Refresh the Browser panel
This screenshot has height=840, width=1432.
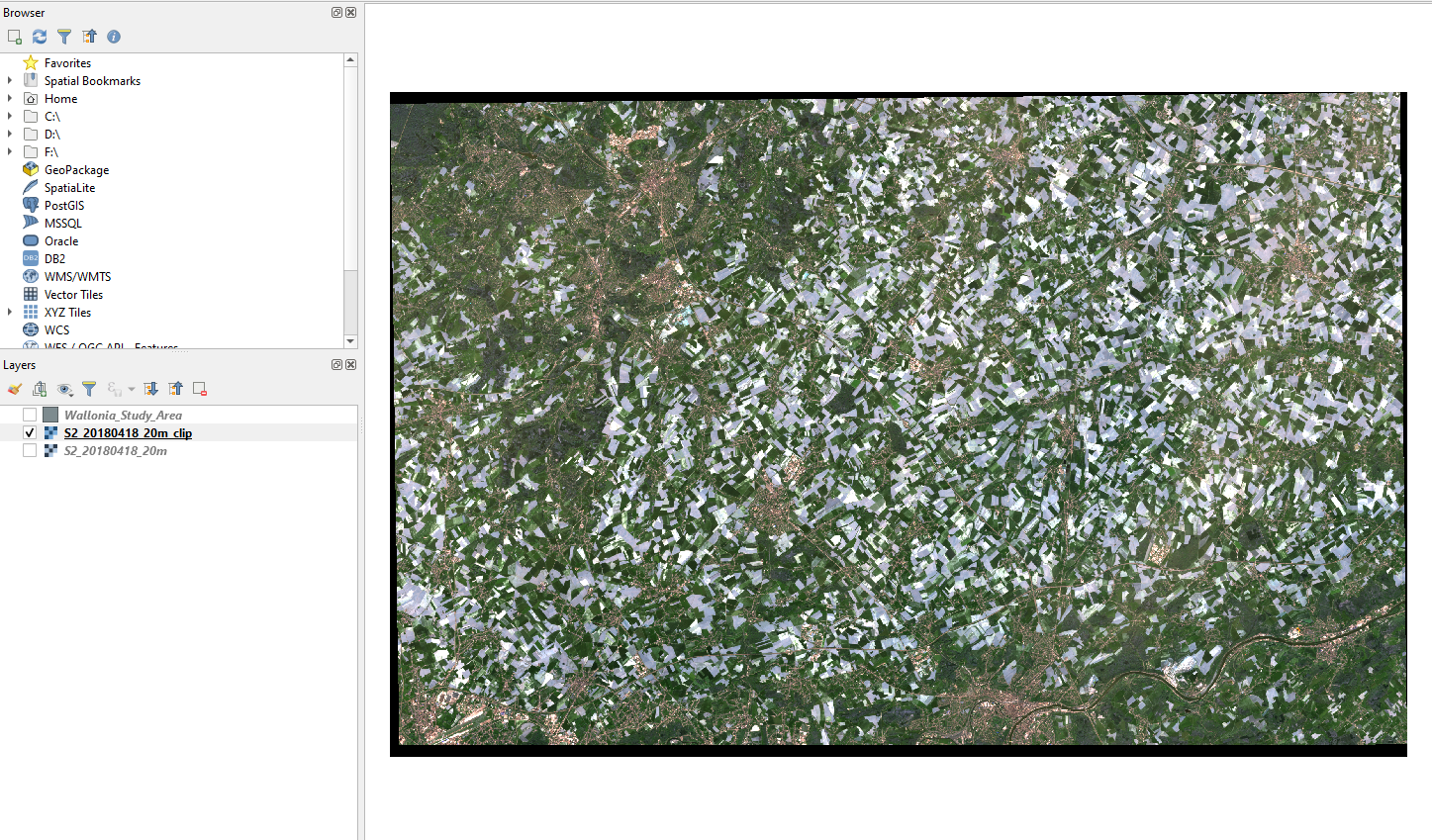pyautogui.click(x=40, y=37)
